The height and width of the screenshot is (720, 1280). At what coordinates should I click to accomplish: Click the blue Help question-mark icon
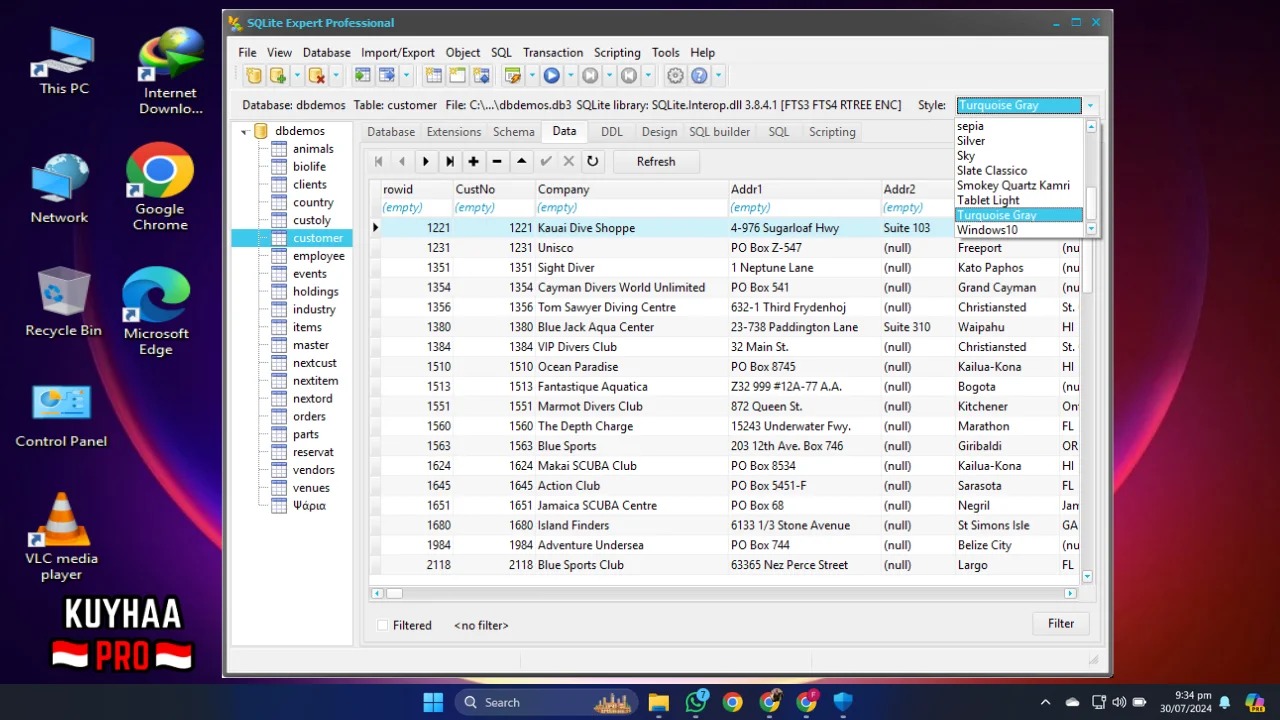point(699,76)
